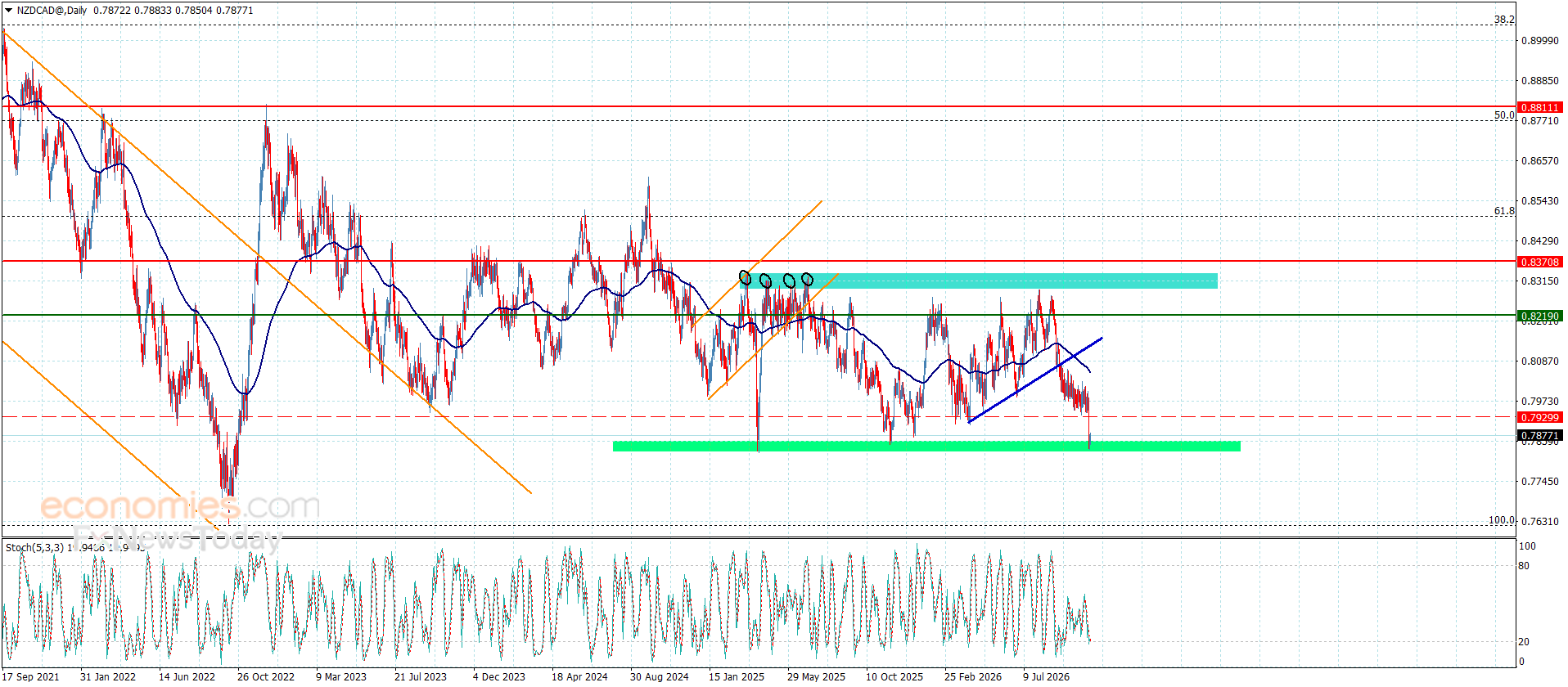Viewport: 1568px width, 687px height.
Task: Select the red 0.79299 price label
Action: point(1539,417)
